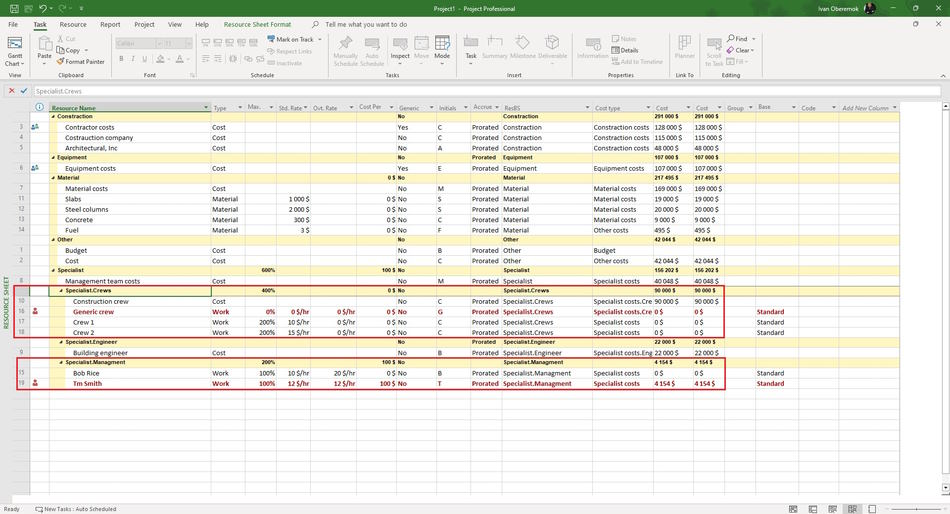Click the Underline formatting button
The width and height of the screenshot is (950, 514).
pyautogui.click(x=144, y=59)
